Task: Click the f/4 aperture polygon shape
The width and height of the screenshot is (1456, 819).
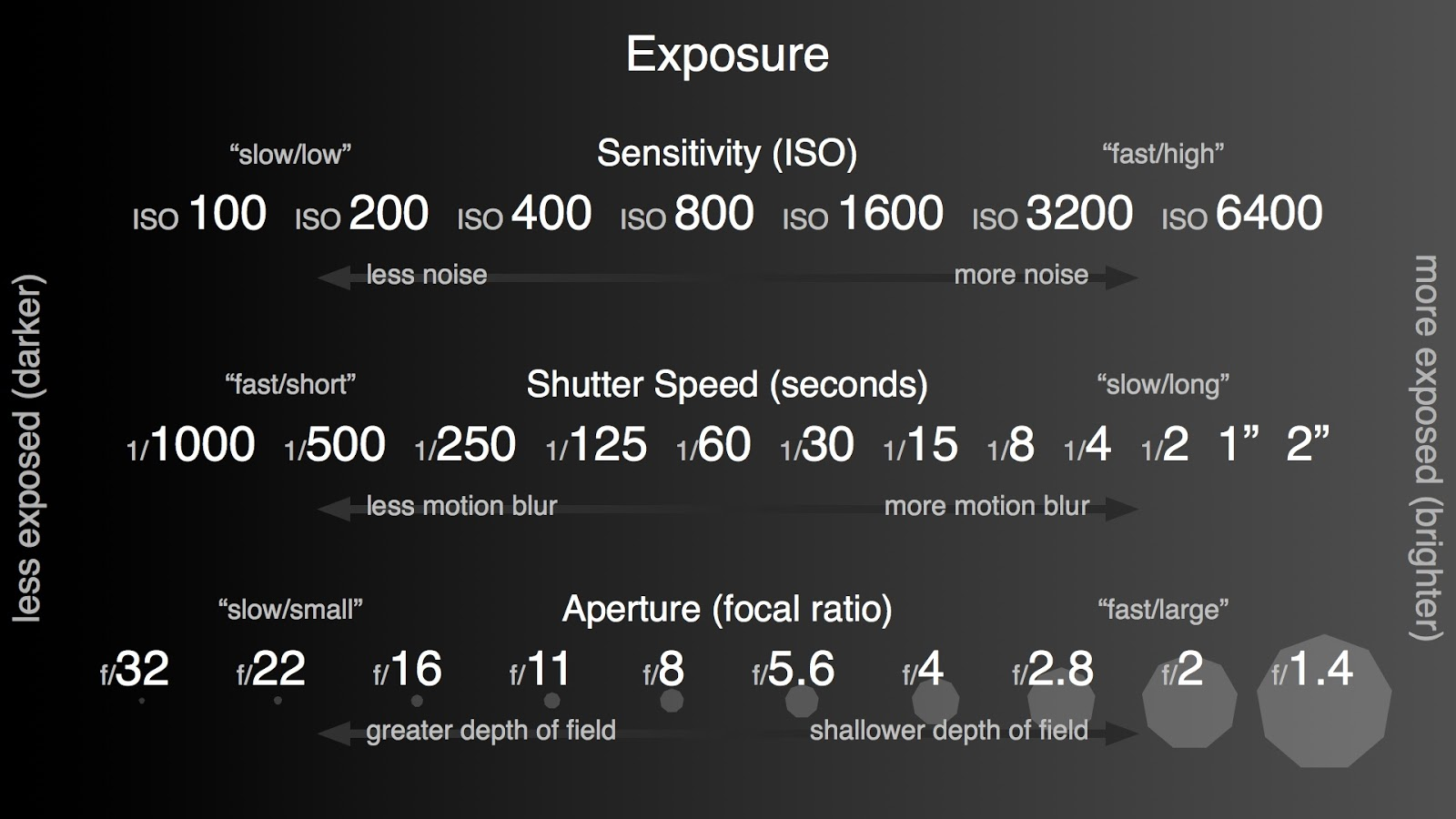Action: click(x=935, y=703)
